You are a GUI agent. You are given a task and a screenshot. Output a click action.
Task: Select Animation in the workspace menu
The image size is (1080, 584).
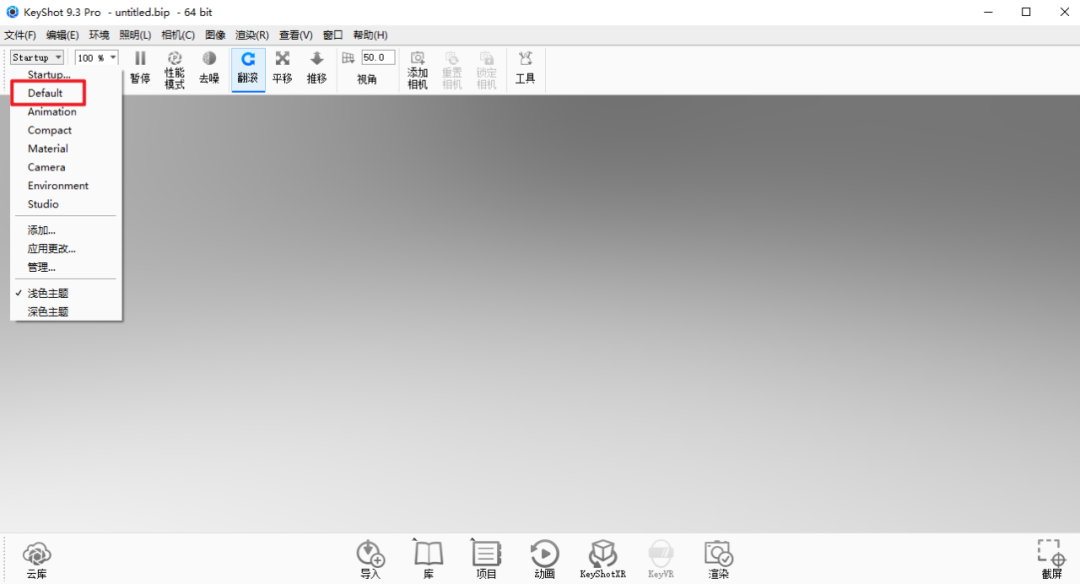[x=52, y=112]
